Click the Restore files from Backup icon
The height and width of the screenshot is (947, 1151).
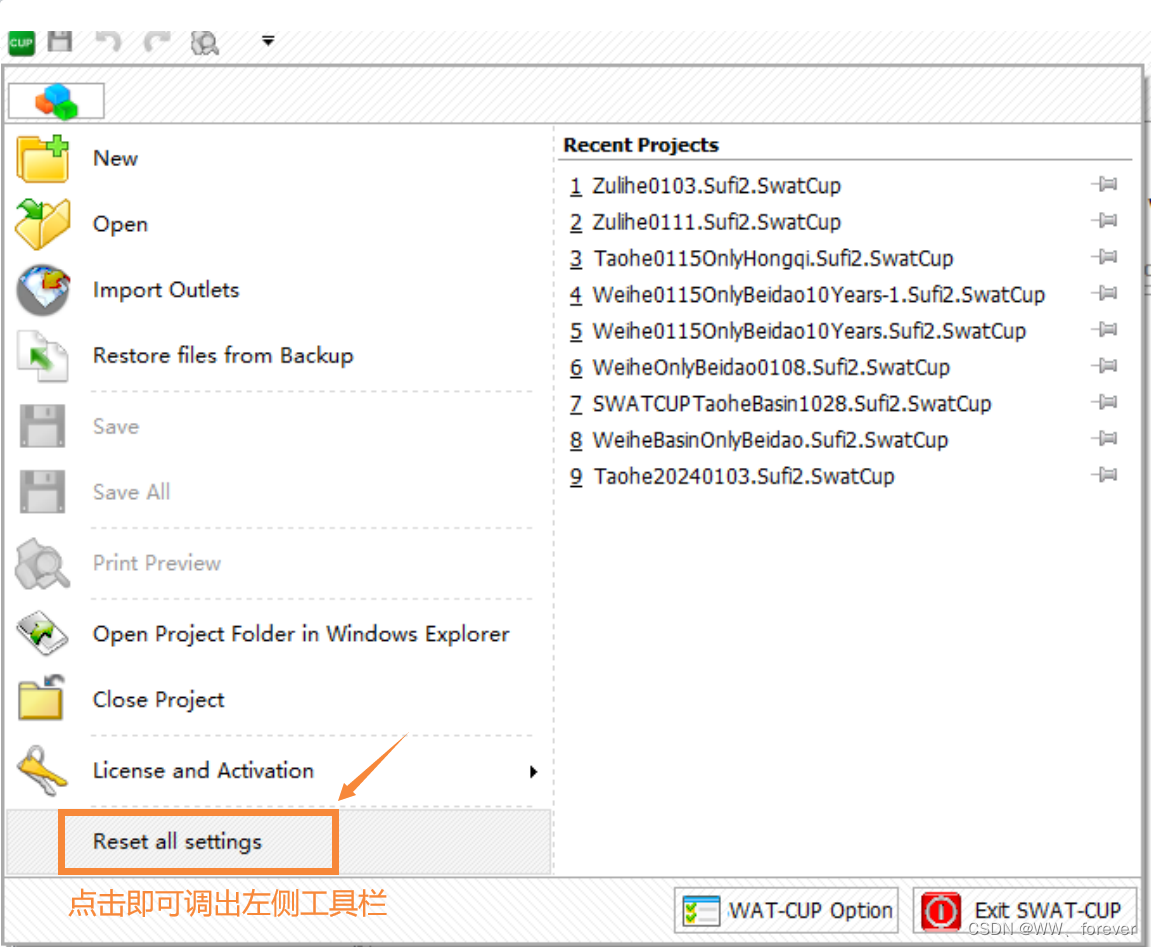tap(43, 356)
